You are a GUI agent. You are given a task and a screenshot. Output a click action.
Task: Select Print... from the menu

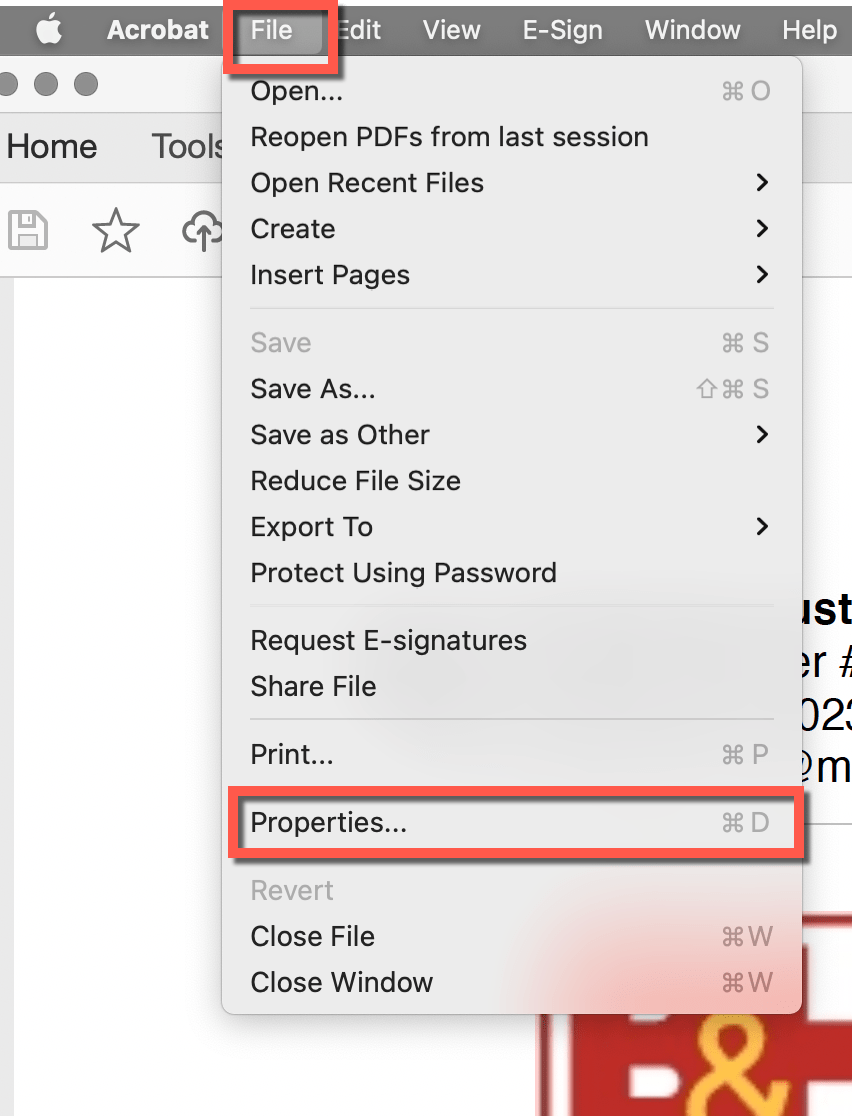coord(291,754)
